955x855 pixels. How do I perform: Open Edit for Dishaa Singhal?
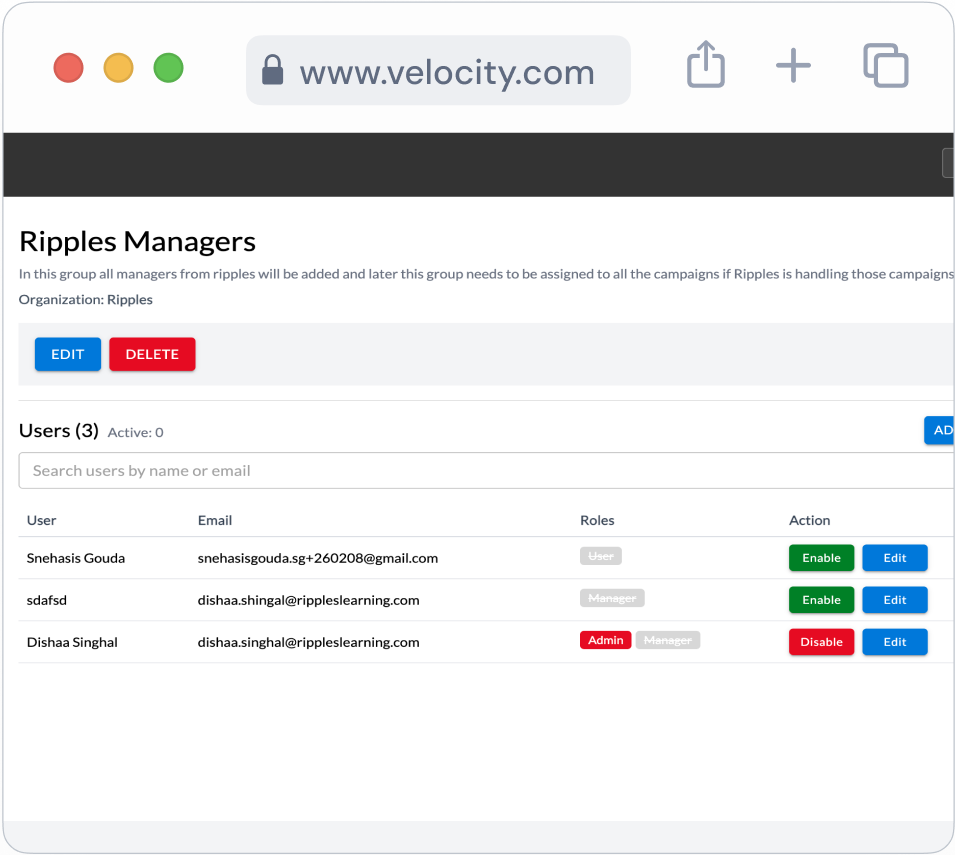point(894,642)
